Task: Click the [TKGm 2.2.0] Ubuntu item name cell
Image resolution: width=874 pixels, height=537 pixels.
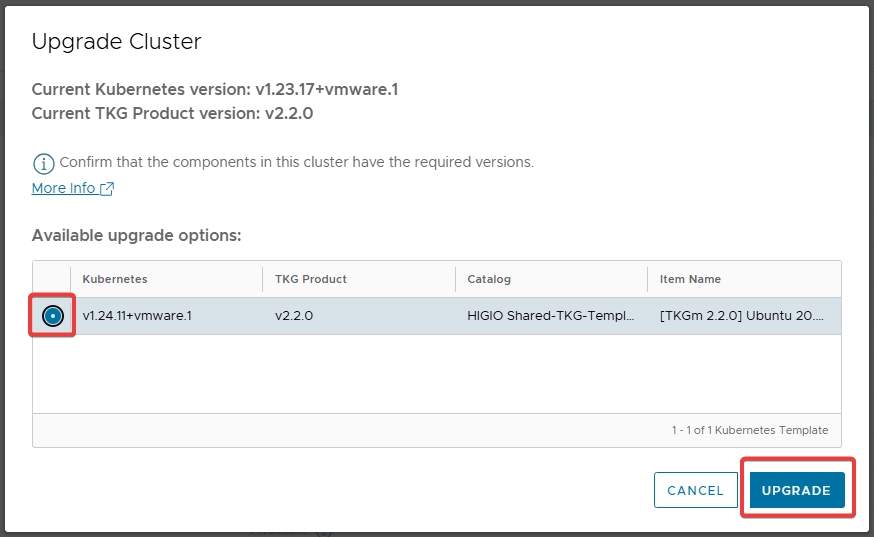Action: coord(744,316)
